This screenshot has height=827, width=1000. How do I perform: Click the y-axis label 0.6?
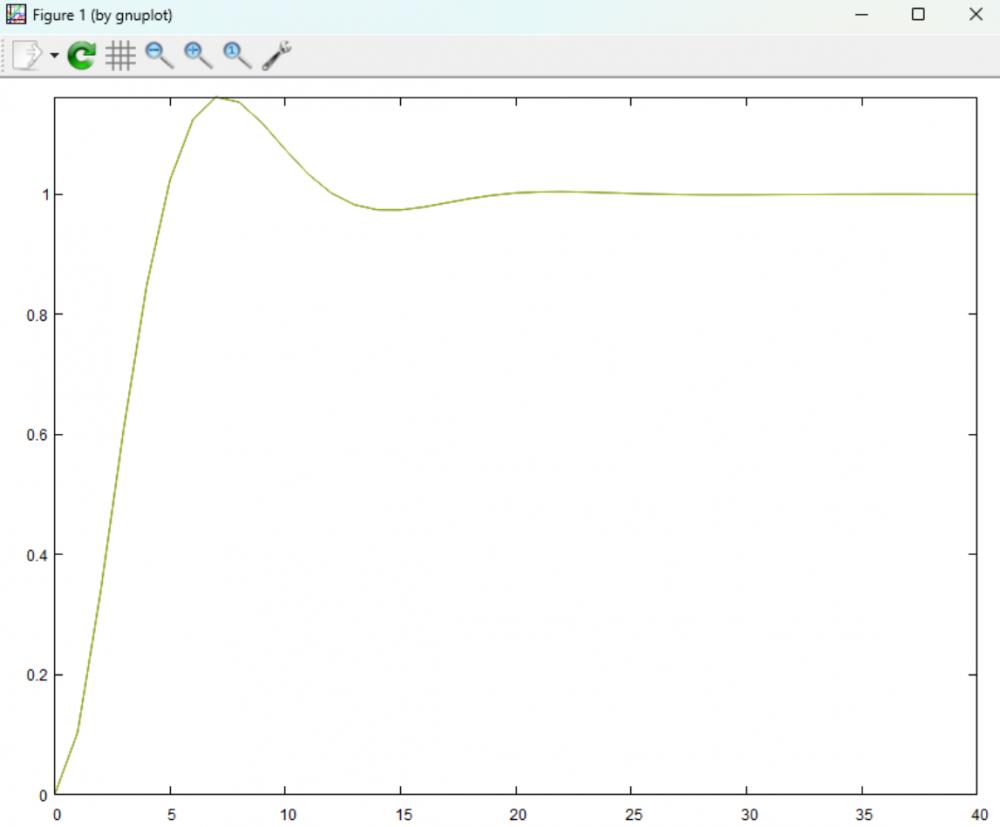tap(37, 435)
